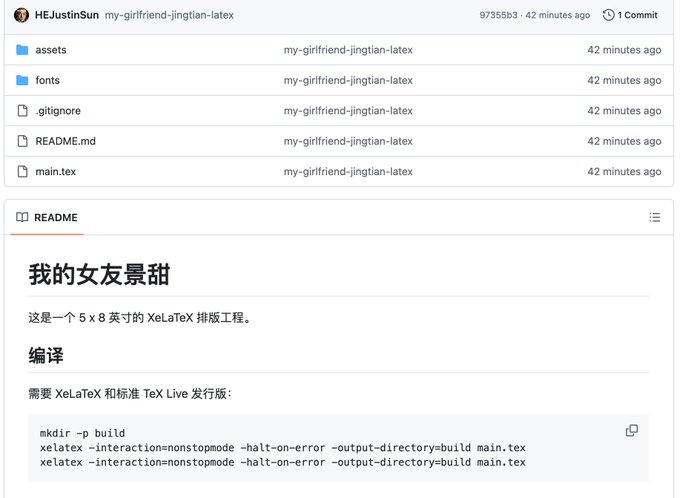Click the fonts folder icon

tap(22, 80)
